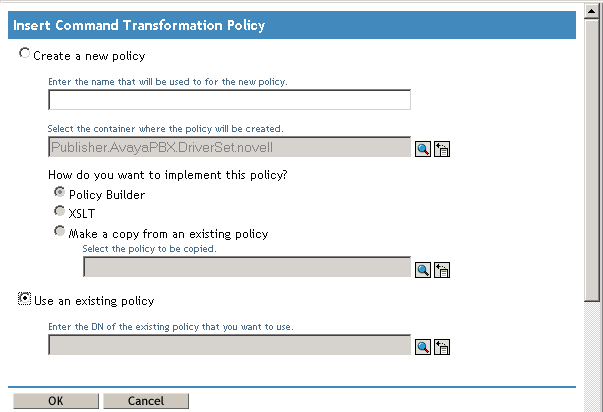Open the history icon beside the container field

(x=441, y=149)
